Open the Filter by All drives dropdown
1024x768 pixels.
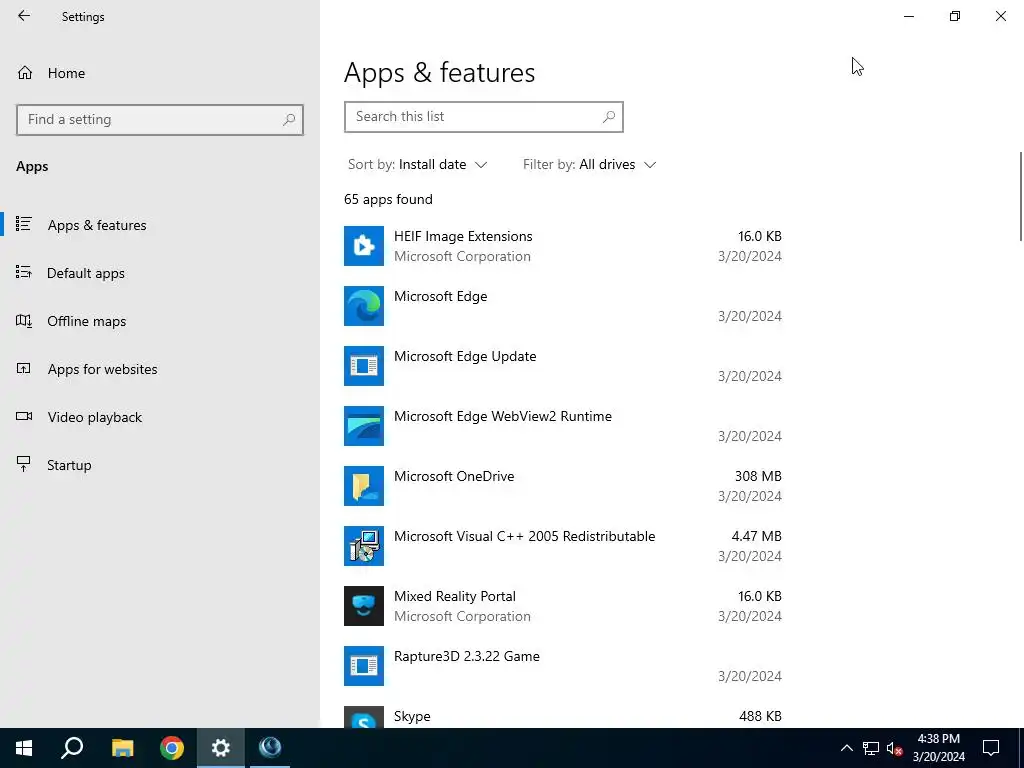click(589, 165)
